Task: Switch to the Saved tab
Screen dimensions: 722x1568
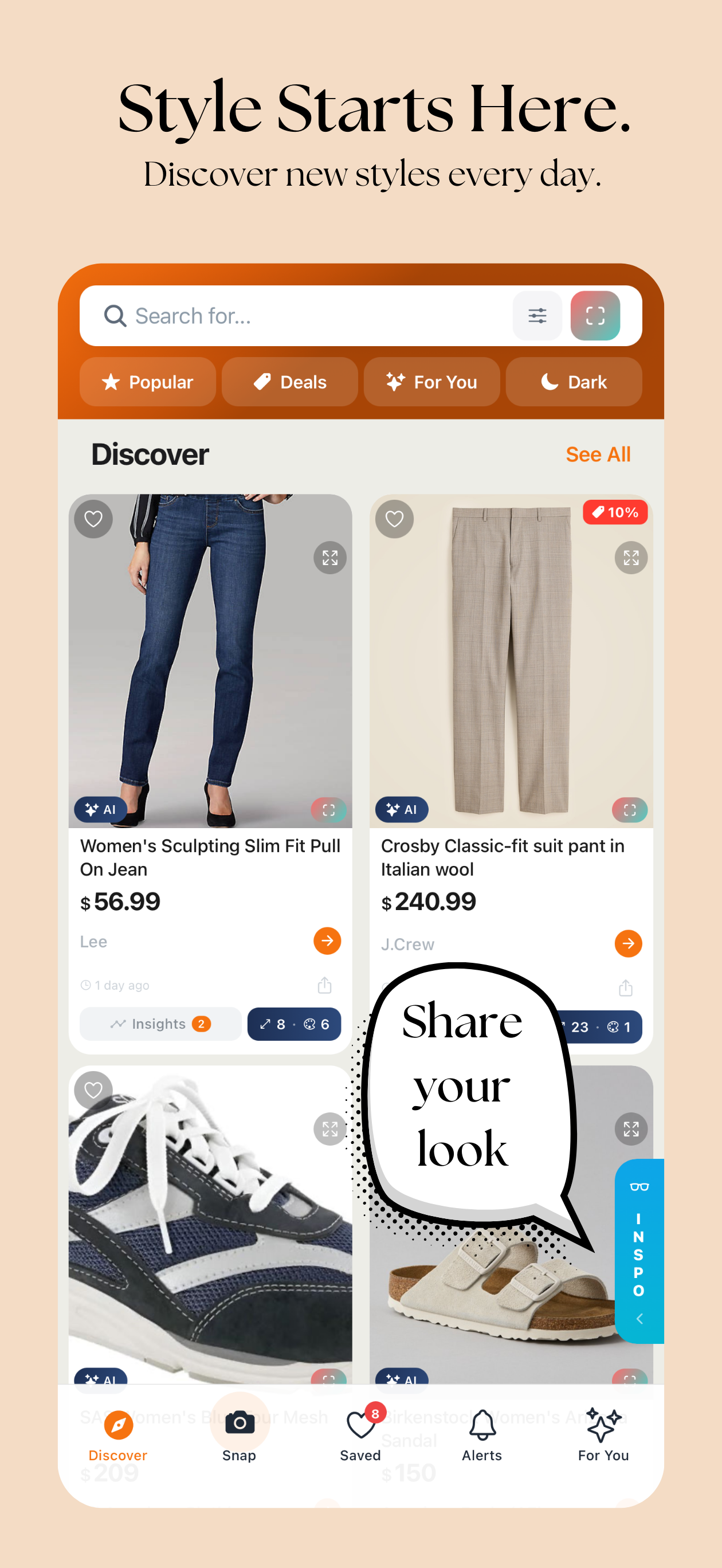Action: click(x=360, y=1435)
